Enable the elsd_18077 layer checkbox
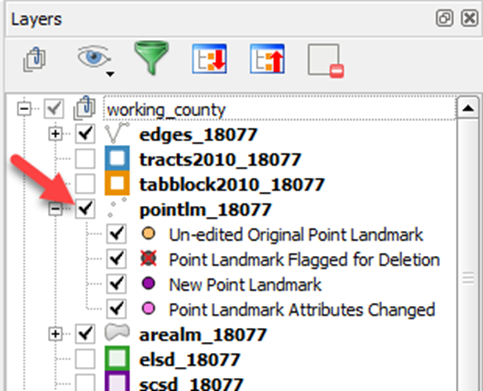The height and width of the screenshot is (391, 483). click(85, 359)
